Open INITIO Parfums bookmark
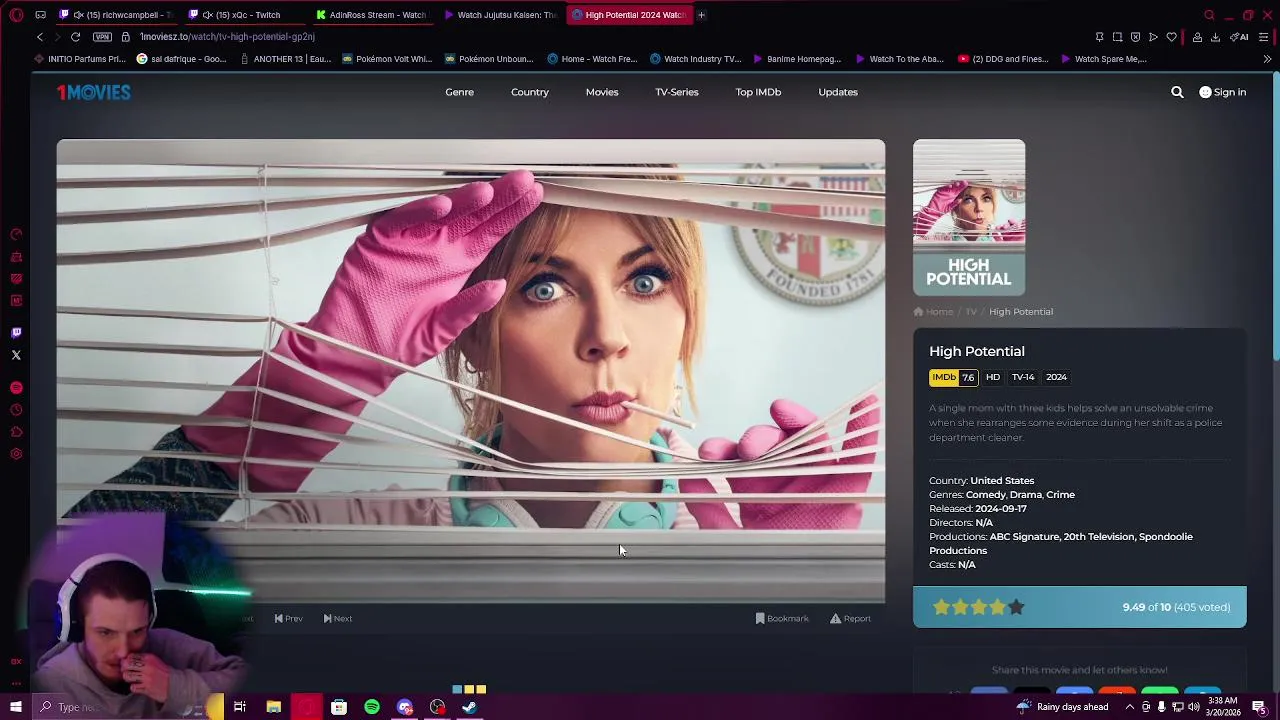Image resolution: width=1280 pixels, height=720 pixels. [x=79, y=59]
